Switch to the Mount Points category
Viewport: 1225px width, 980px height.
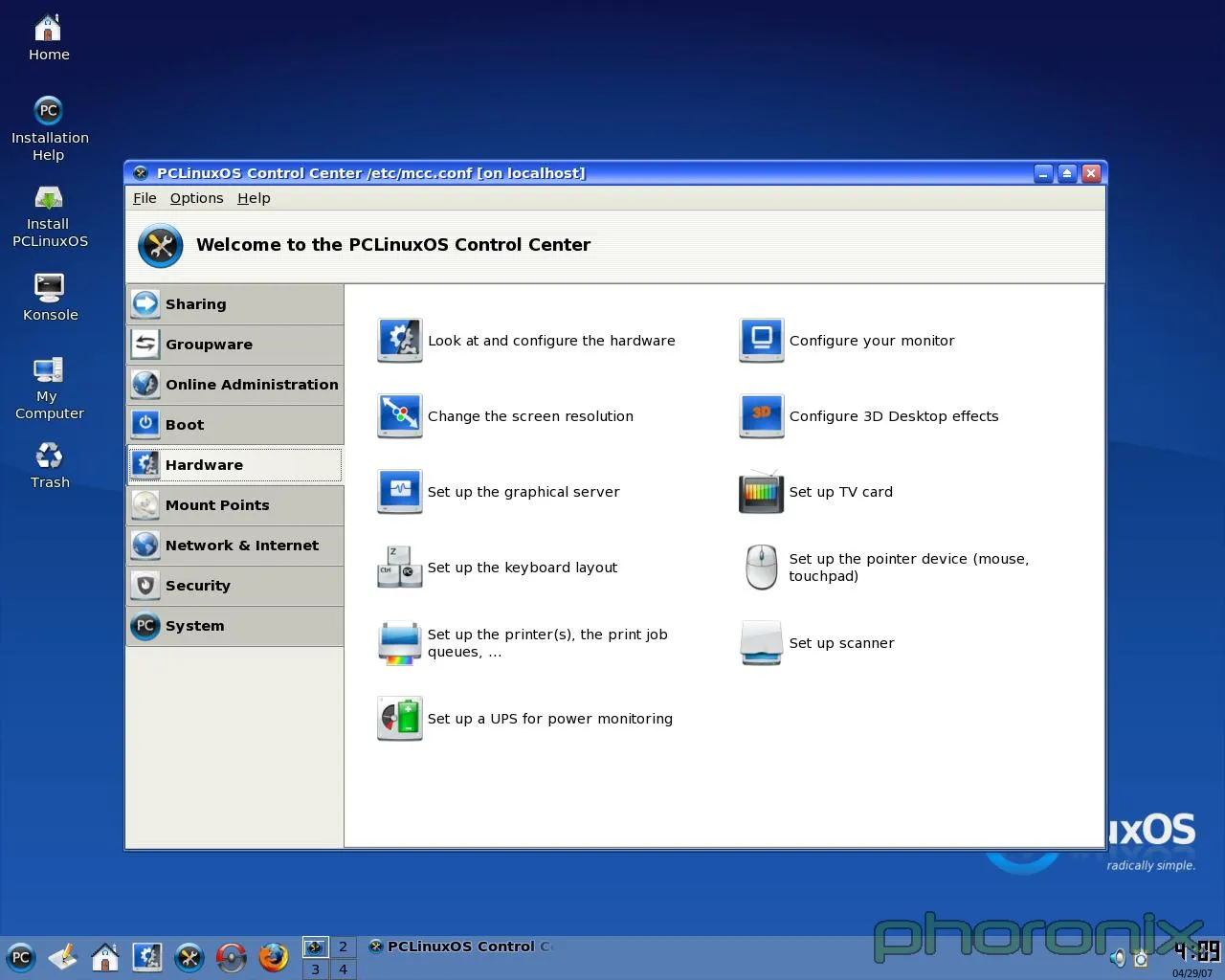tap(235, 505)
